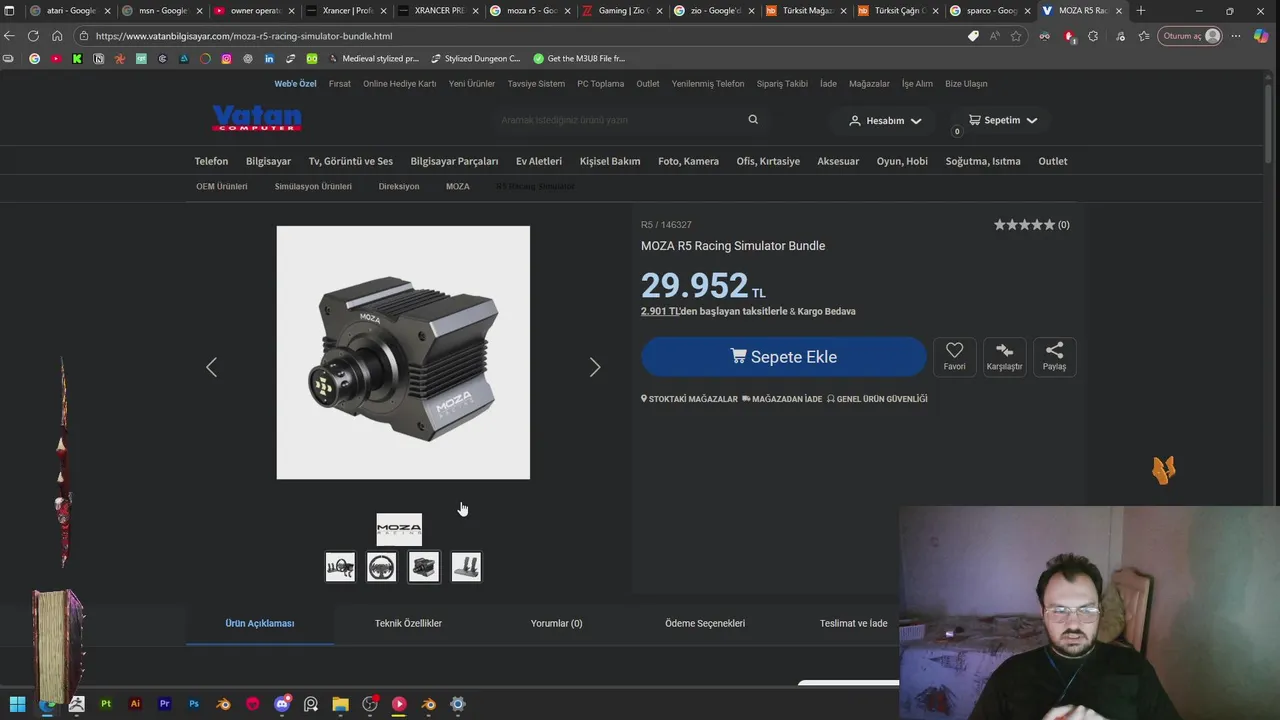The image size is (1280, 720).
Task: Open Premiere Pro from the taskbar
Action: point(165,704)
